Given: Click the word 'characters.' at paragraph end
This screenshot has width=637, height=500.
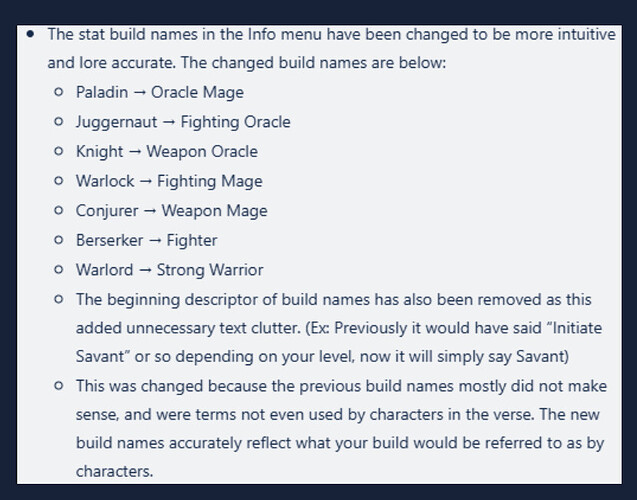Looking at the screenshot, I should (x=115, y=472).
